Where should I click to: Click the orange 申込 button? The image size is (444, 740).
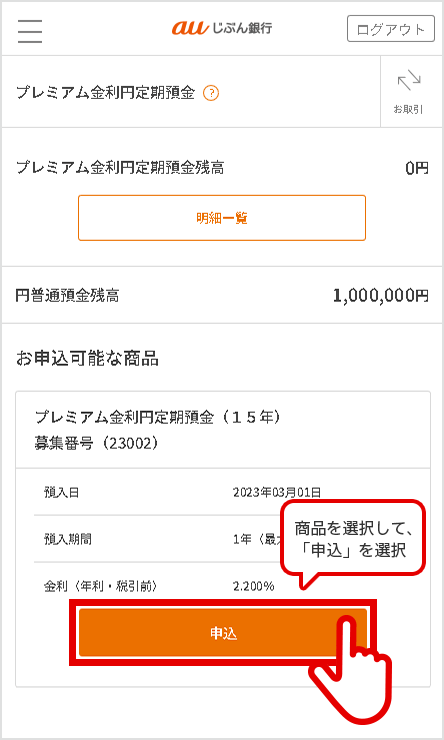coord(223,633)
